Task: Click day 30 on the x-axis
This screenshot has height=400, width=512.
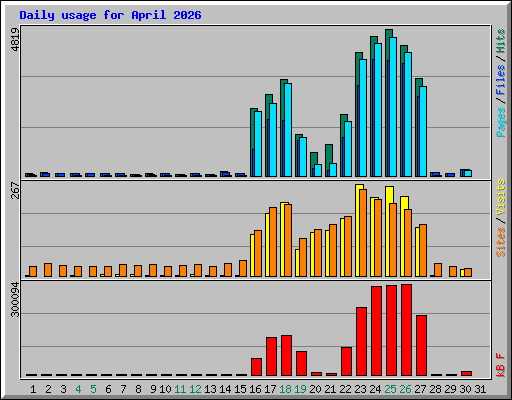Action: (x=465, y=389)
